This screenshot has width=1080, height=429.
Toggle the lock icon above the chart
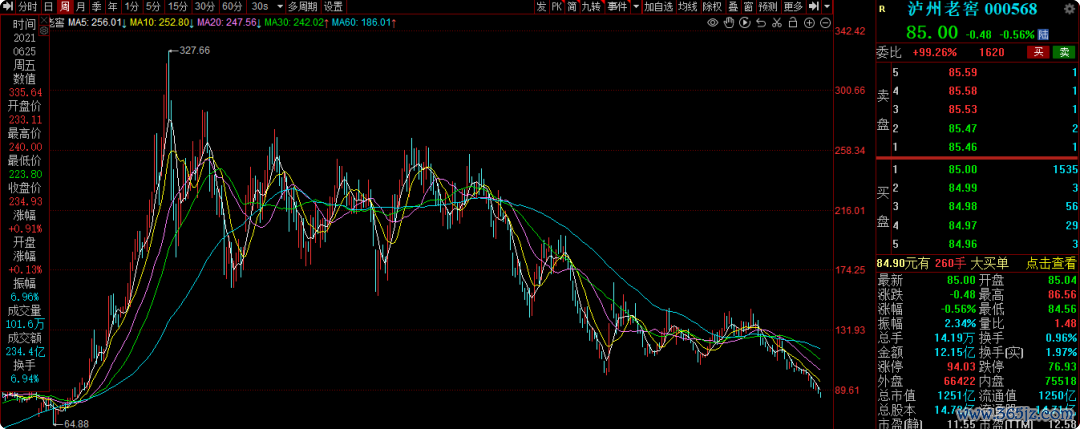[x=793, y=23]
